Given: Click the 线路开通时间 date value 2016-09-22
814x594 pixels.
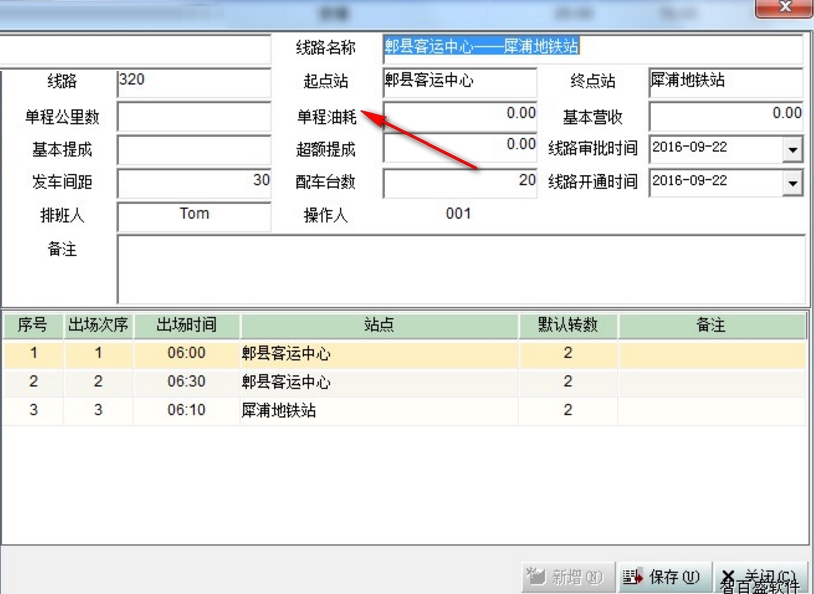Looking at the screenshot, I should click(689, 181).
